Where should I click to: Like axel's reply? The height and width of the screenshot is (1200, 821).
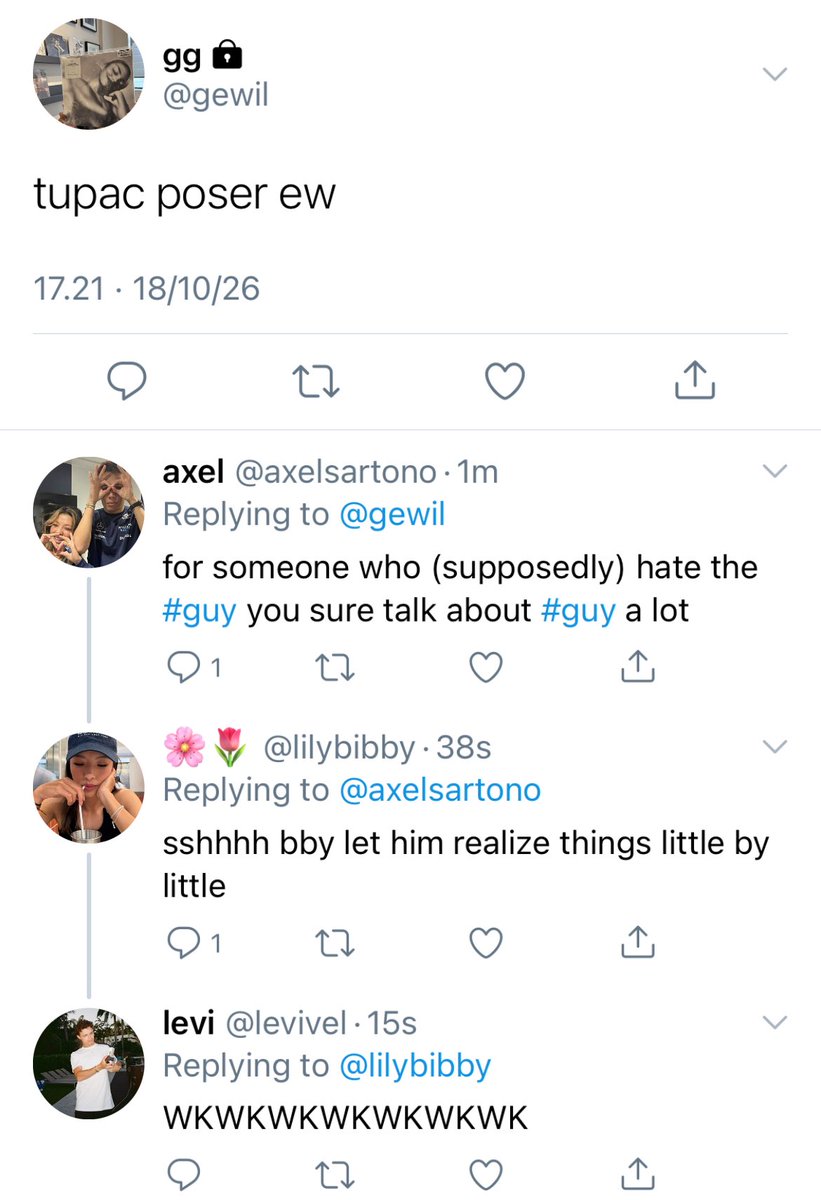(486, 667)
